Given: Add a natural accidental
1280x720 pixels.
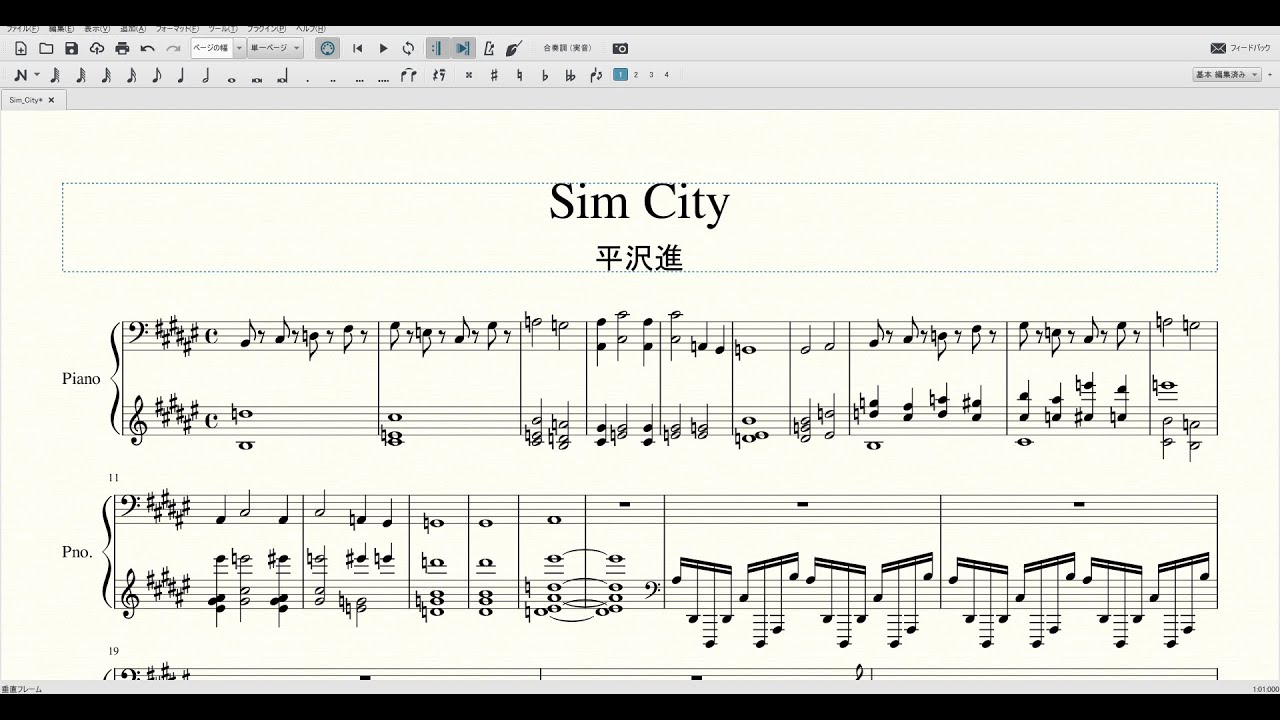Looking at the screenshot, I should pos(519,75).
